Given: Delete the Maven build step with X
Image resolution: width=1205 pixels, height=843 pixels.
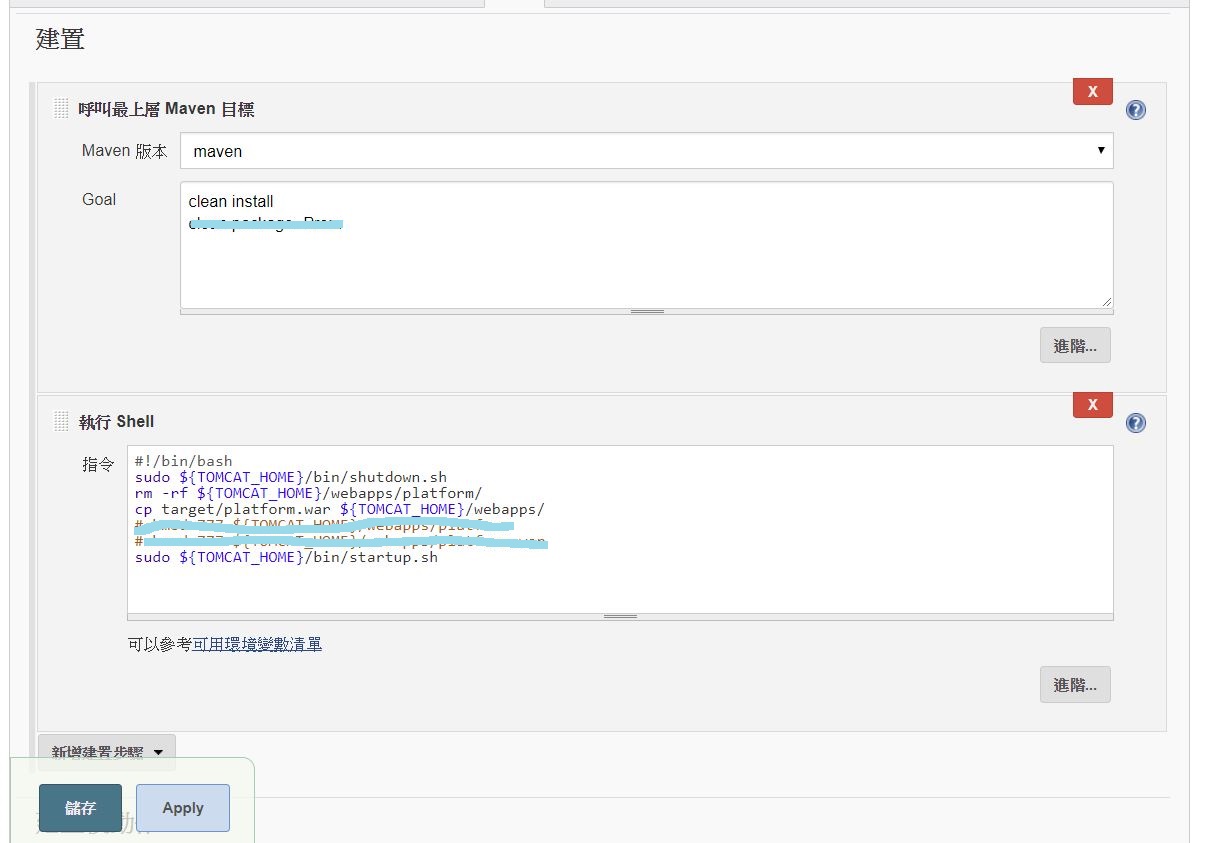Looking at the screenshot, I should coord(1092,91).
